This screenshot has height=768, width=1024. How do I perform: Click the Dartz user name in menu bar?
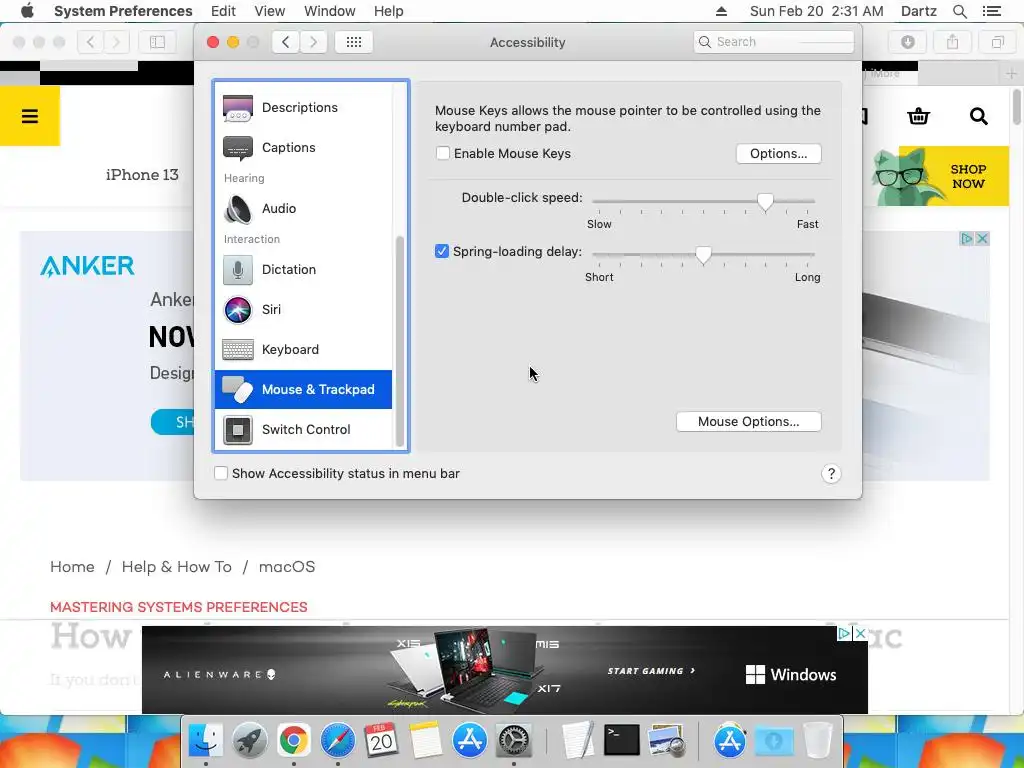click(919, 11)
